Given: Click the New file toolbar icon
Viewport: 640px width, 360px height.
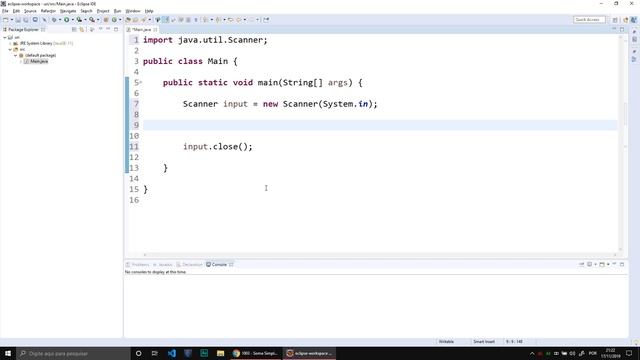Looking at the screenshot, I should (6, 20).
